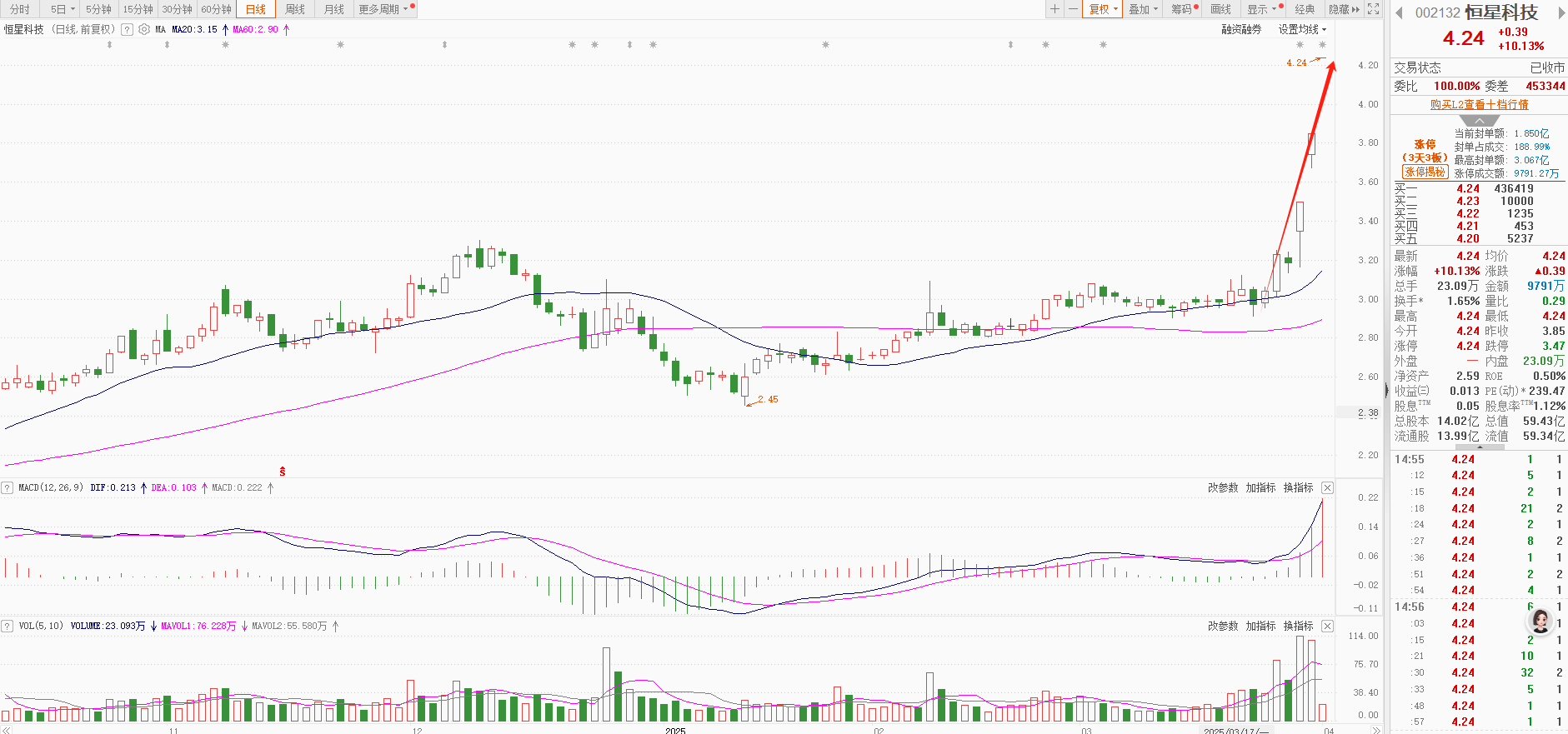Switch to the 周线 weekly tab
The height and width of the screenshot is (734, 1568).
pos(295,9)
